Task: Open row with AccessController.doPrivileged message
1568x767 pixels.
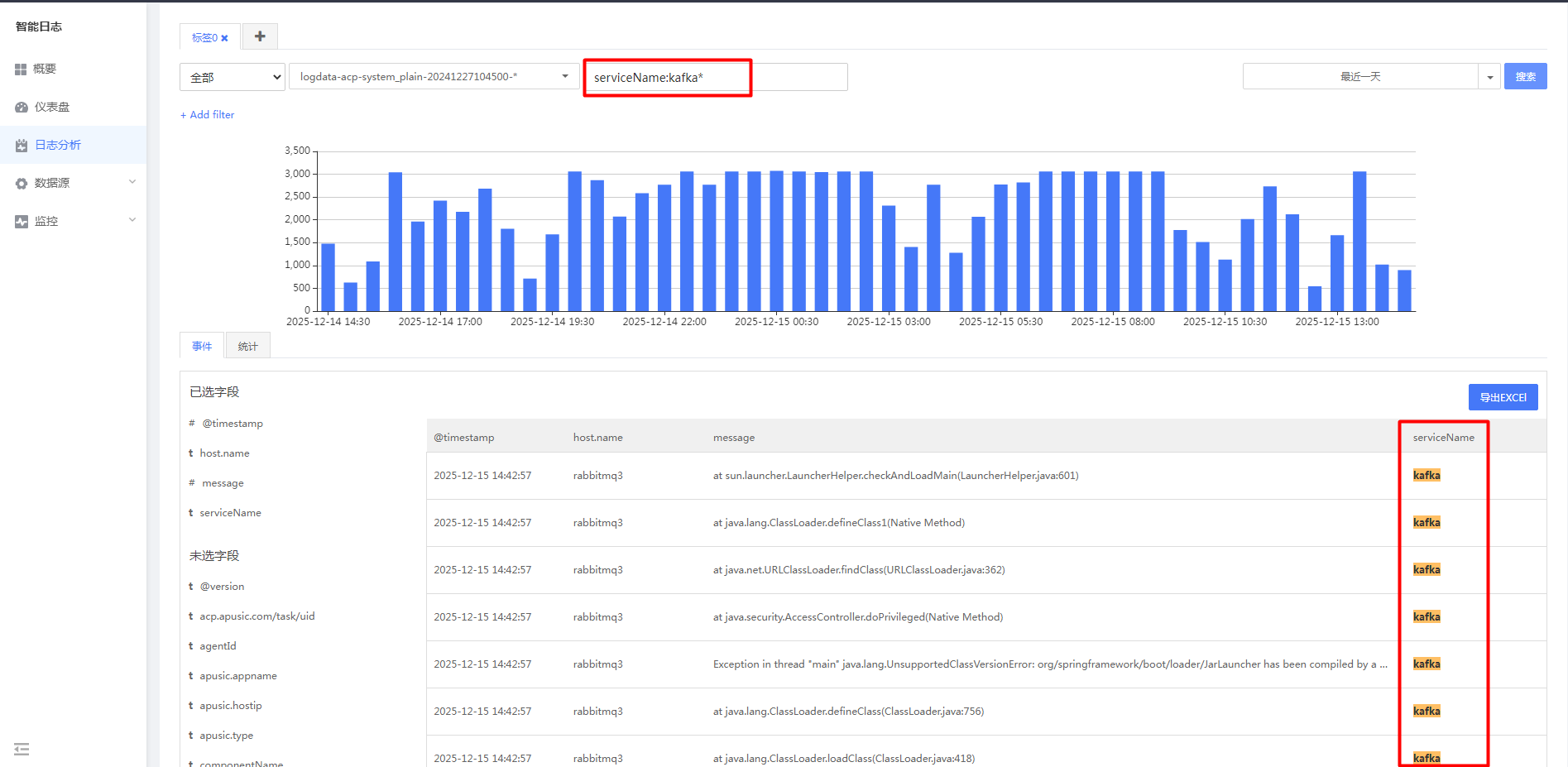Action: [x=986, y=617]
